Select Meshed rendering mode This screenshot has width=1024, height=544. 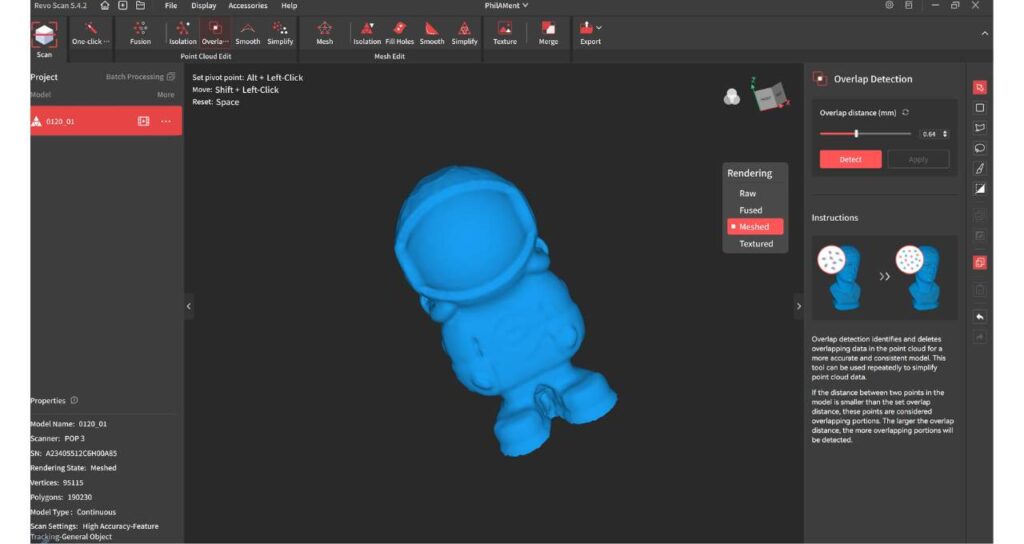(755, 227)
